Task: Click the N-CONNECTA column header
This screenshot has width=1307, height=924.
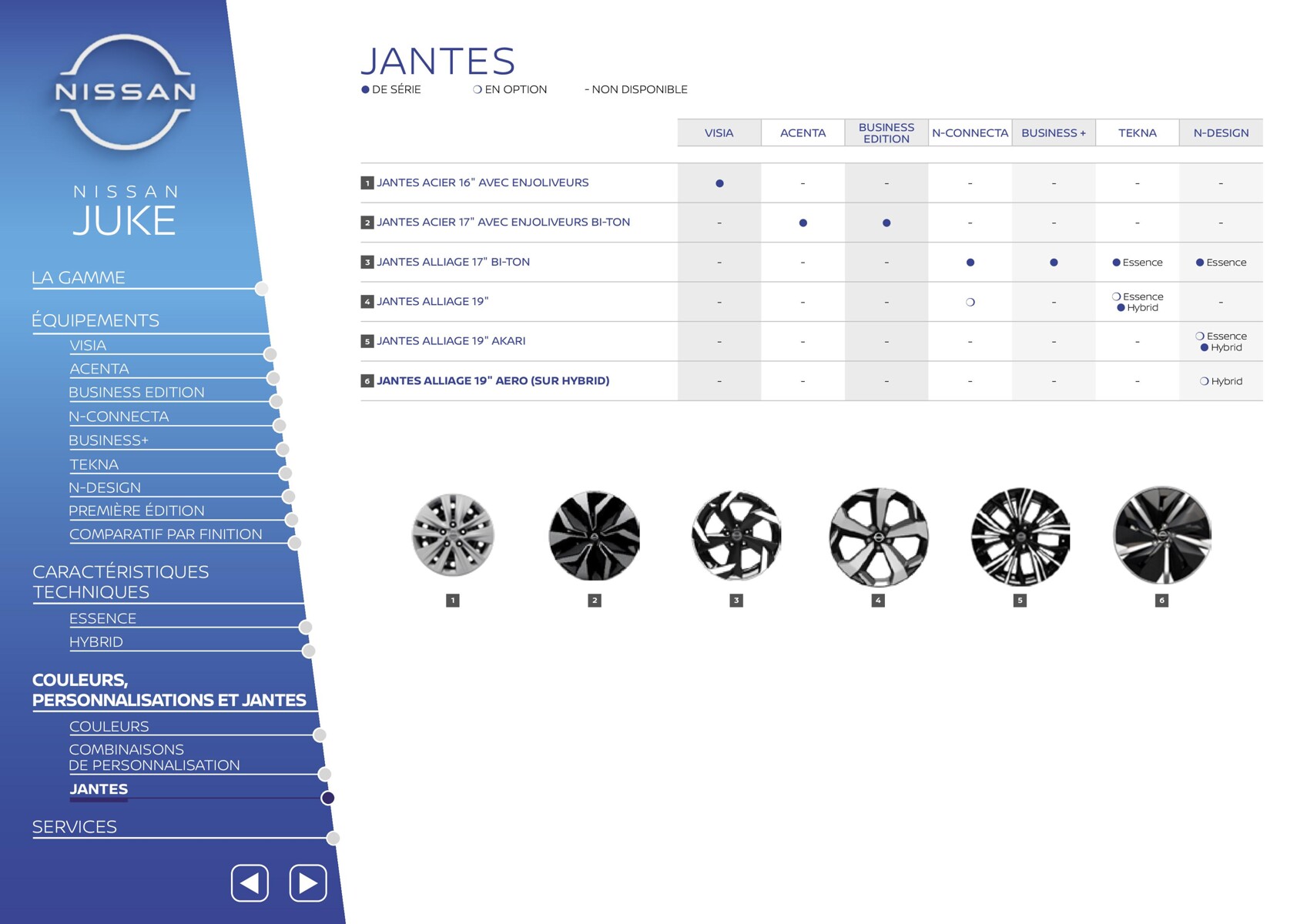Action: (x=970, y=132)
